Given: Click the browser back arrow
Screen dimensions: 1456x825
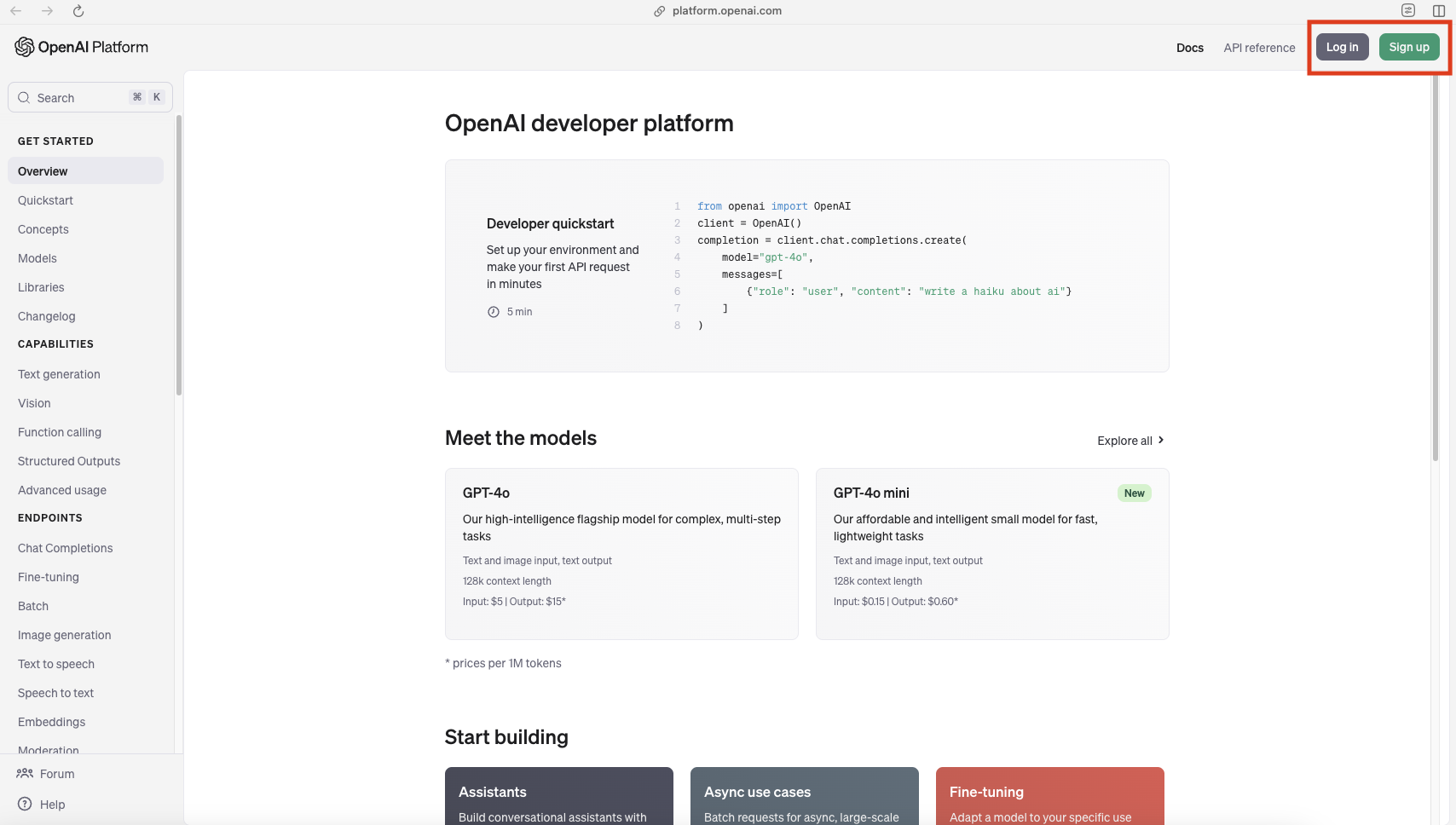Looking at the screenshot, I should [x=16, y=11].
